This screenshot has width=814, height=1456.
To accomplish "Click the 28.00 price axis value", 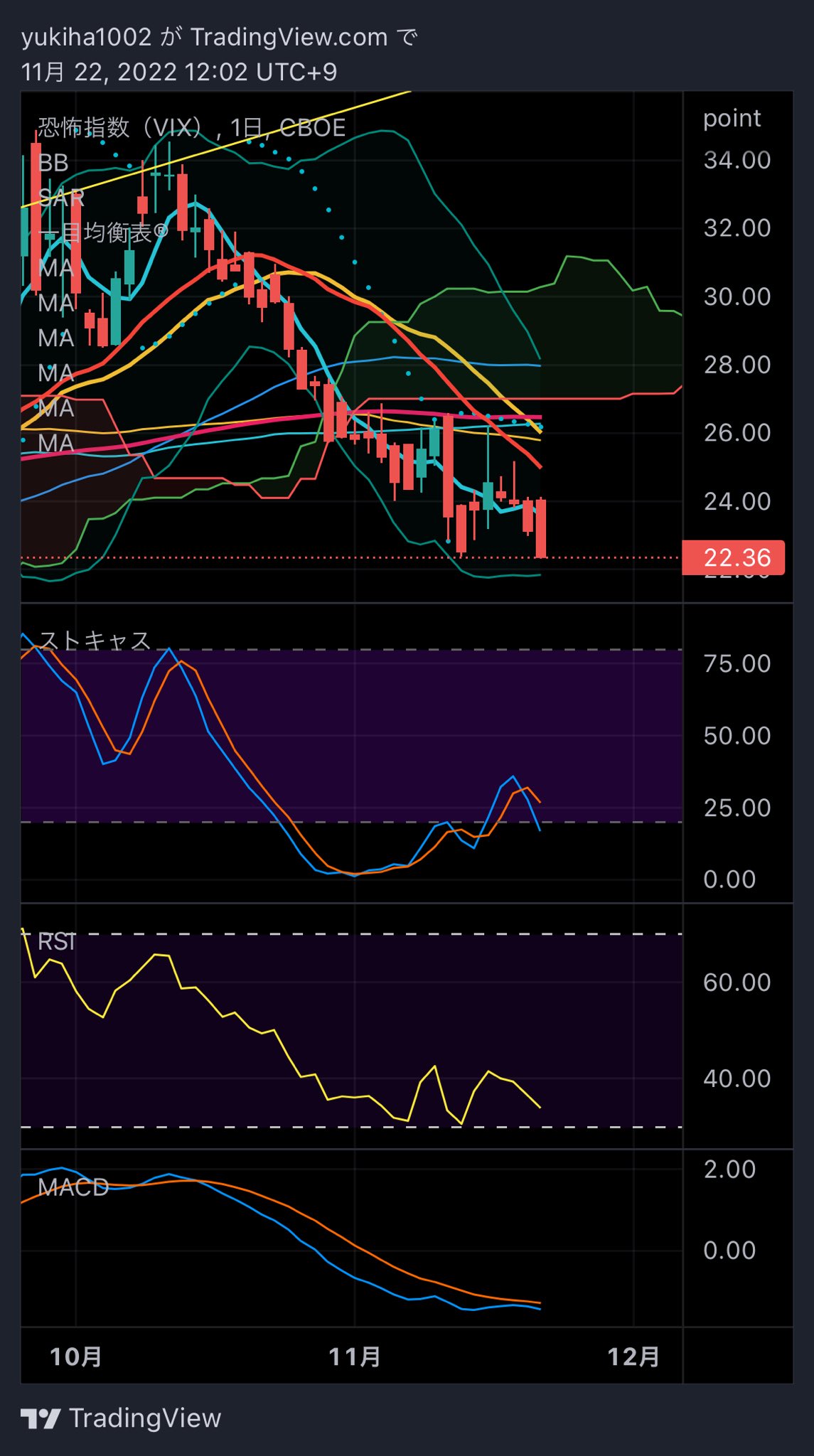I will 737,365.
